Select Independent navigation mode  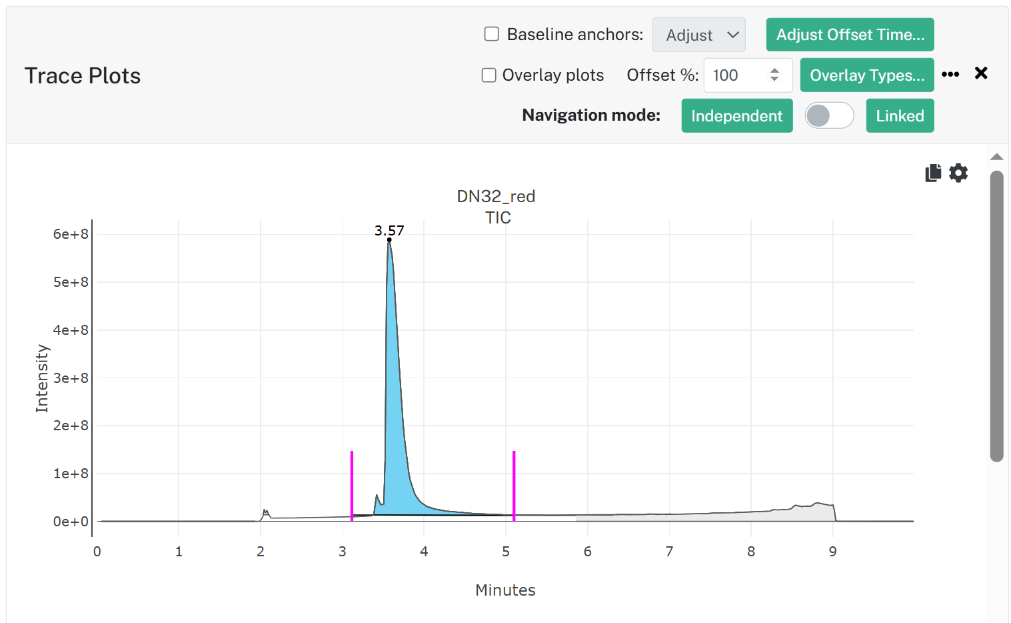point(737,116)
